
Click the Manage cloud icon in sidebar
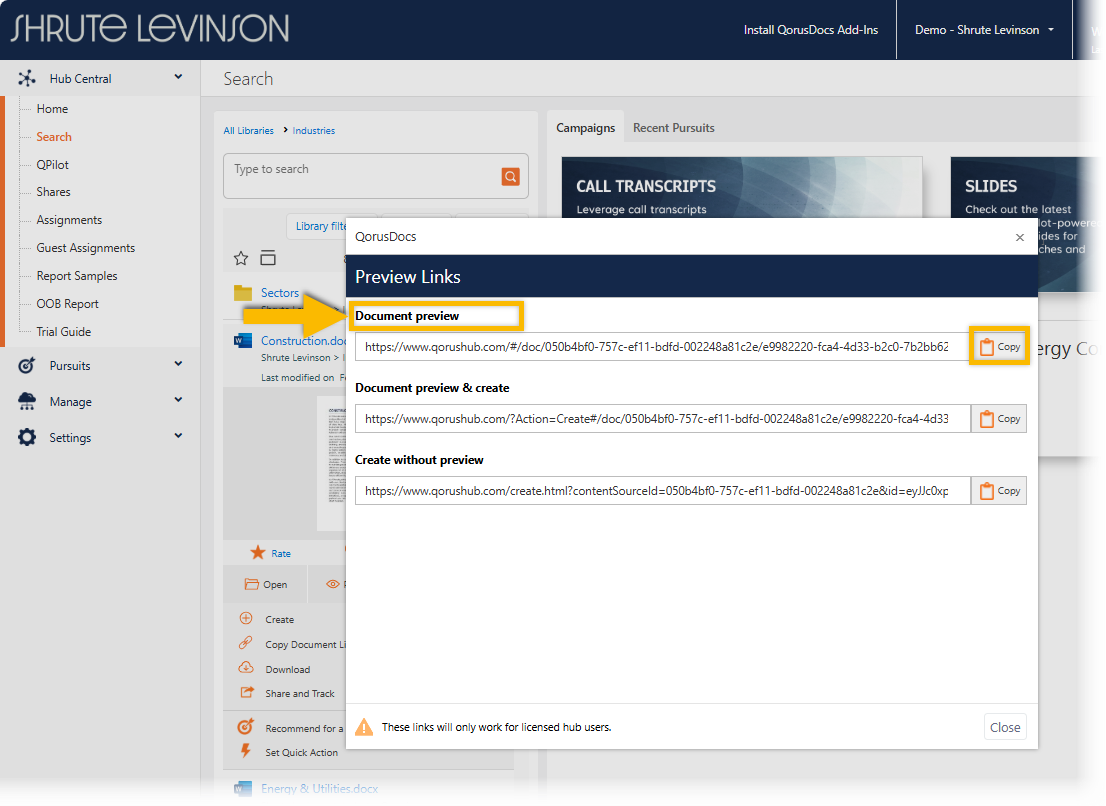(x=27, y=402)
